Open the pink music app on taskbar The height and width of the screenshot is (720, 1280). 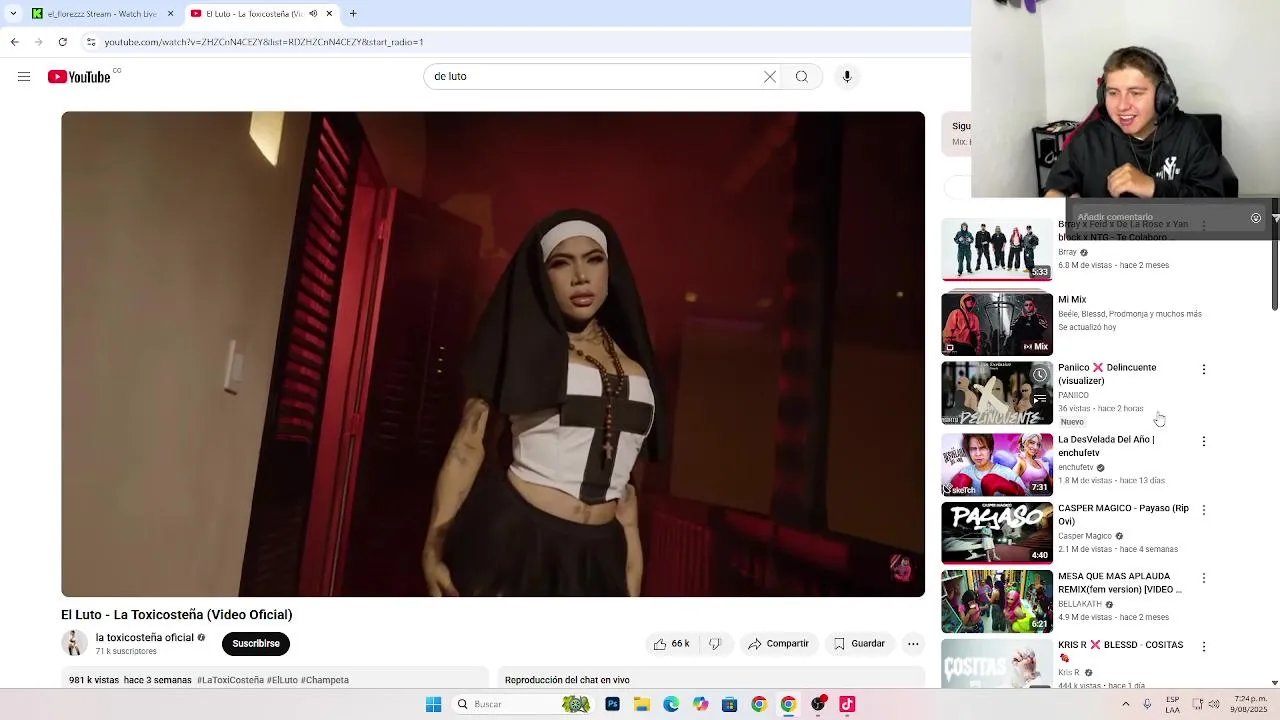pos(847,705)
